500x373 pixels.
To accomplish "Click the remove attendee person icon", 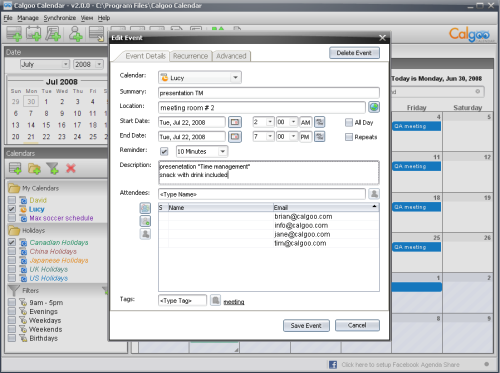I will coord(145,234).
